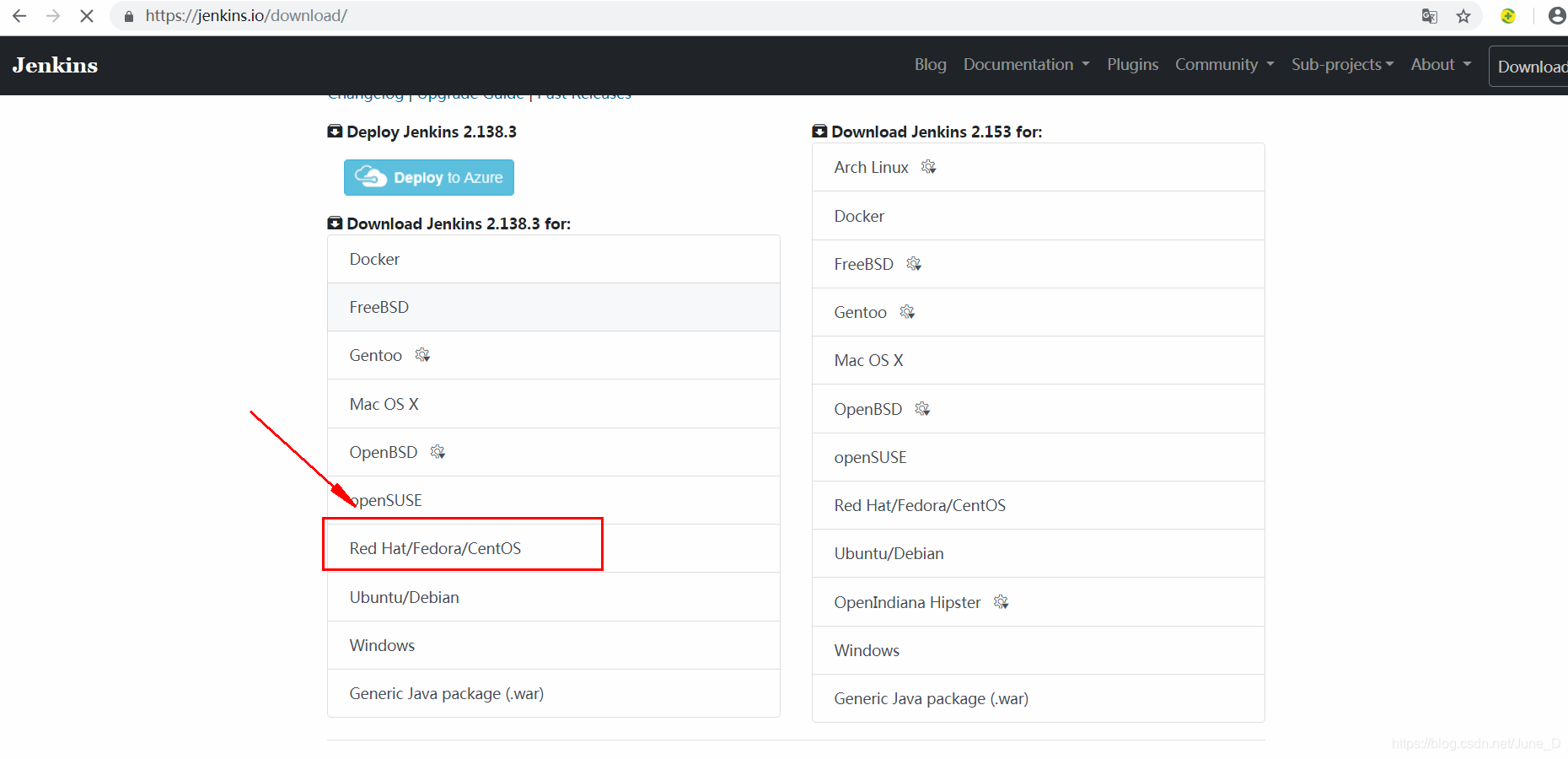Select Generic Java package (.war) for 2.138.3
1568x759 pixels.
(x=554, y=693)
